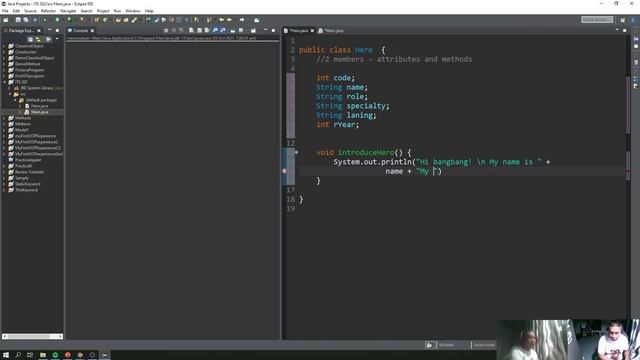Click the New Java Class icon
The height and width of the screenshot is (360, 640).
105,20
